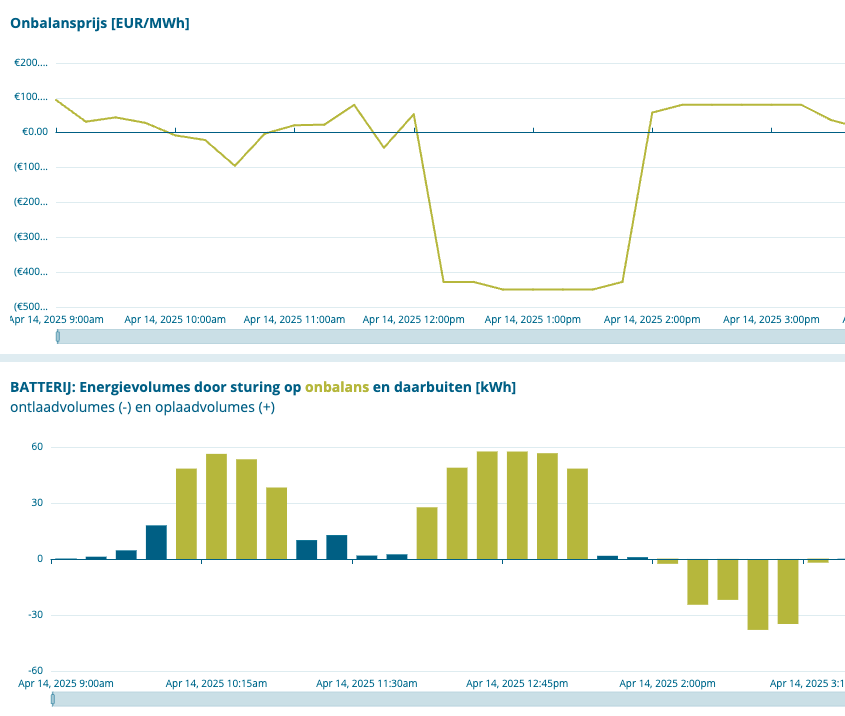Click the price line dip near 10:30am
845x716 pixels.
(x=235, y=165)
